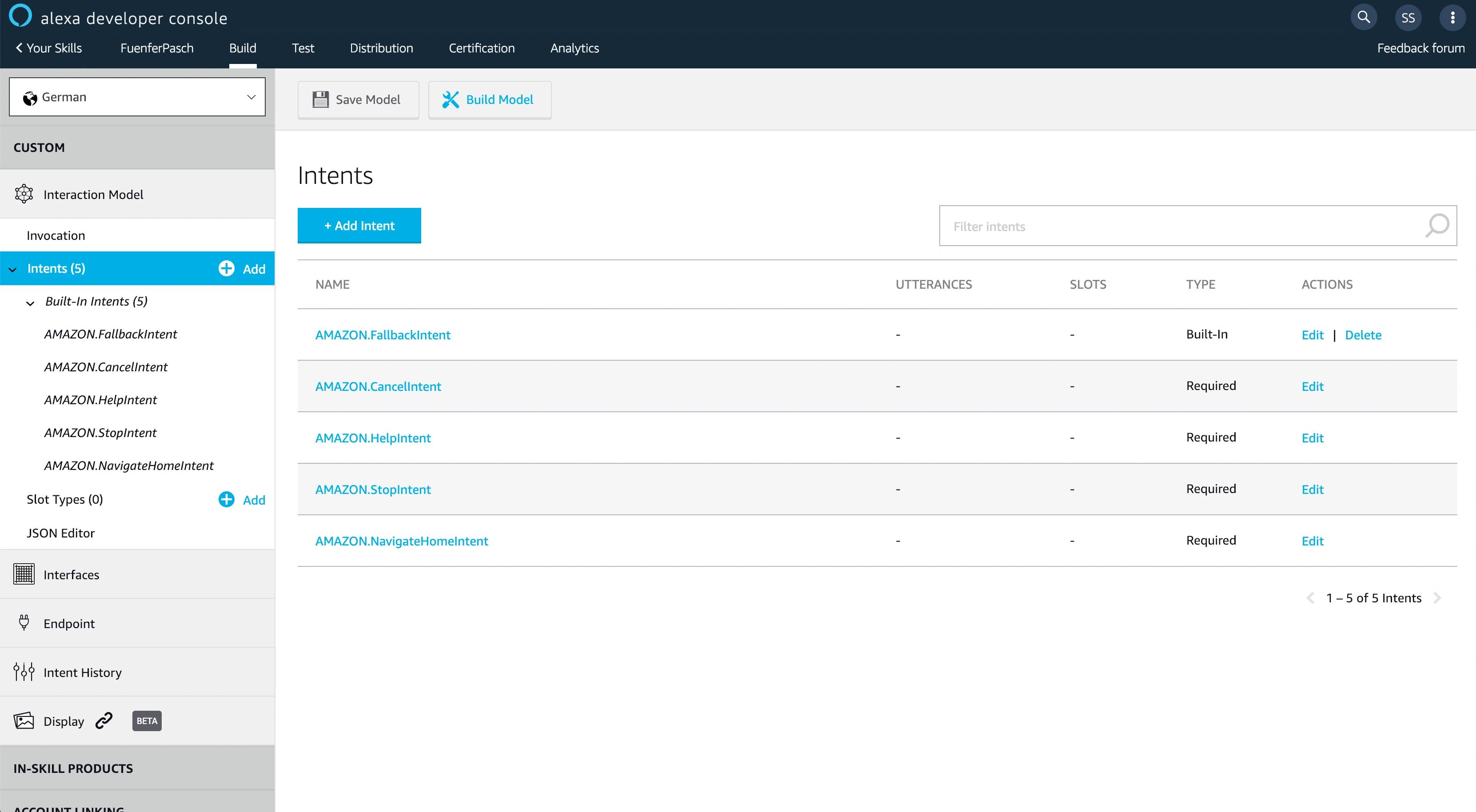Click the UTTERANCES column header
The width and height of the screenshot is (1476, 812).
pos(933,284)
